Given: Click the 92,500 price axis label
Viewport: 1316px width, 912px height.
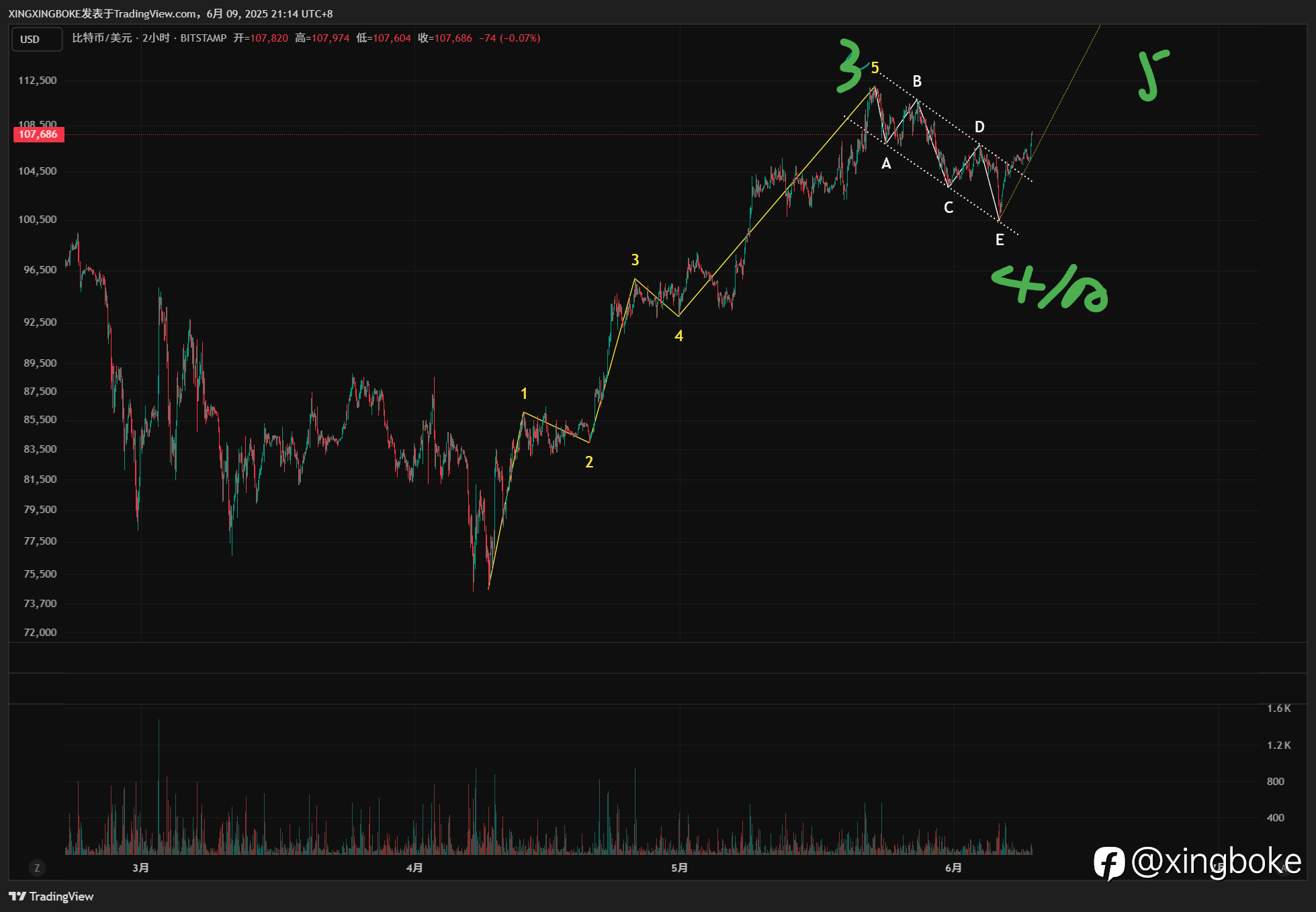Looking at the screenshot, I should click(40, 322).
